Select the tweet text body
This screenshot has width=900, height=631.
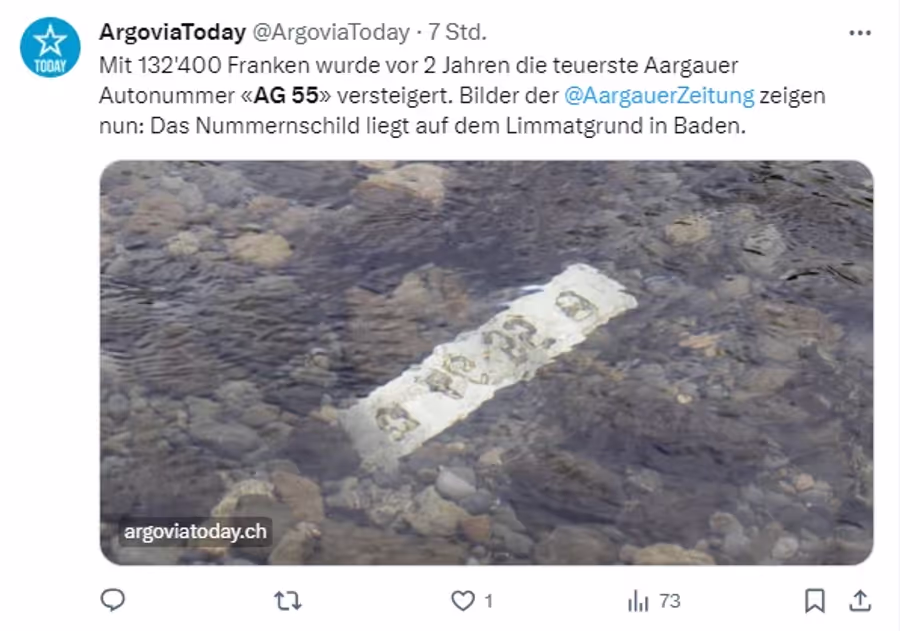point(462,95)
